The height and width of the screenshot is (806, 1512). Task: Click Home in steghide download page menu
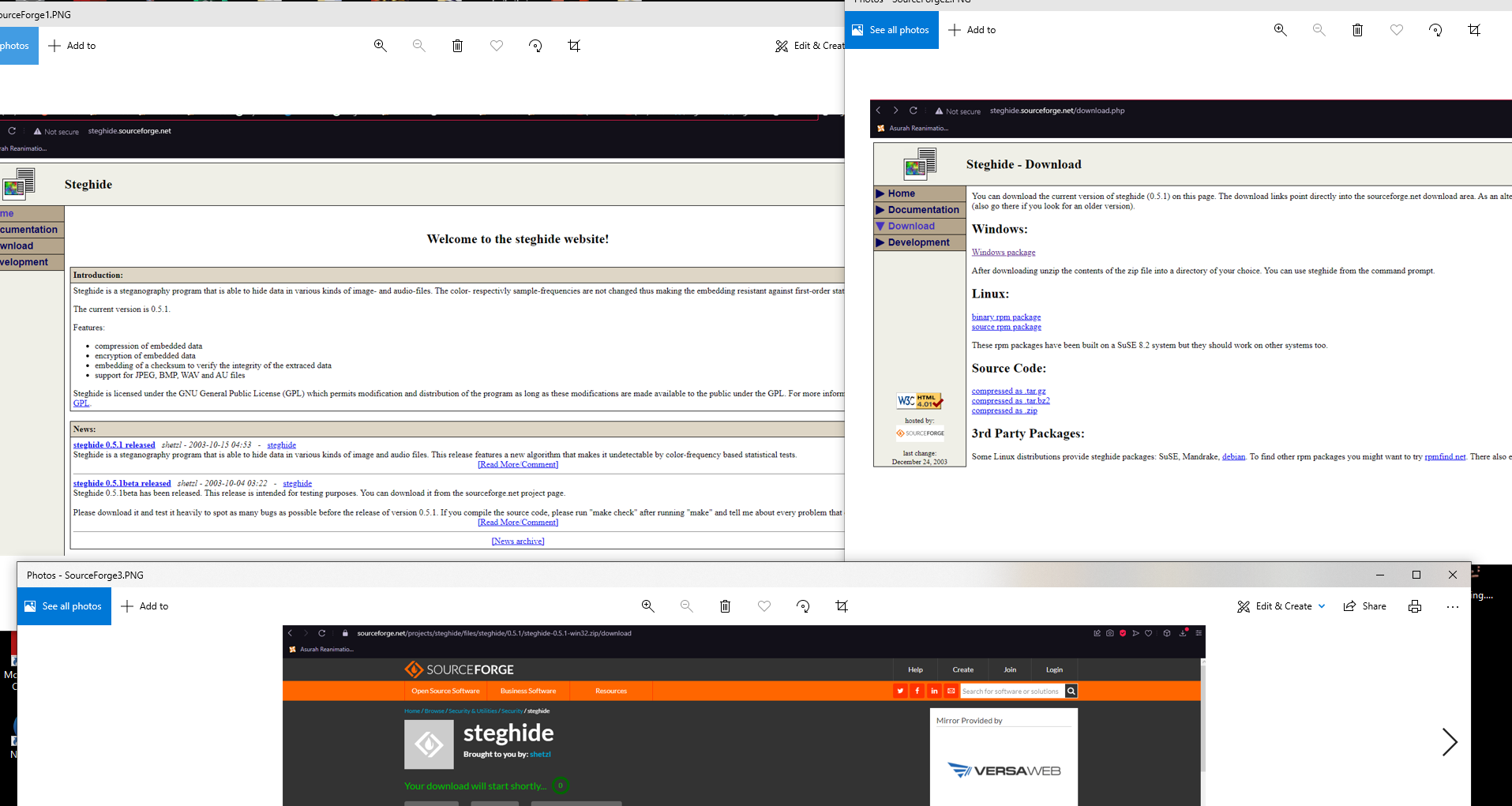(x=901, y=193)
